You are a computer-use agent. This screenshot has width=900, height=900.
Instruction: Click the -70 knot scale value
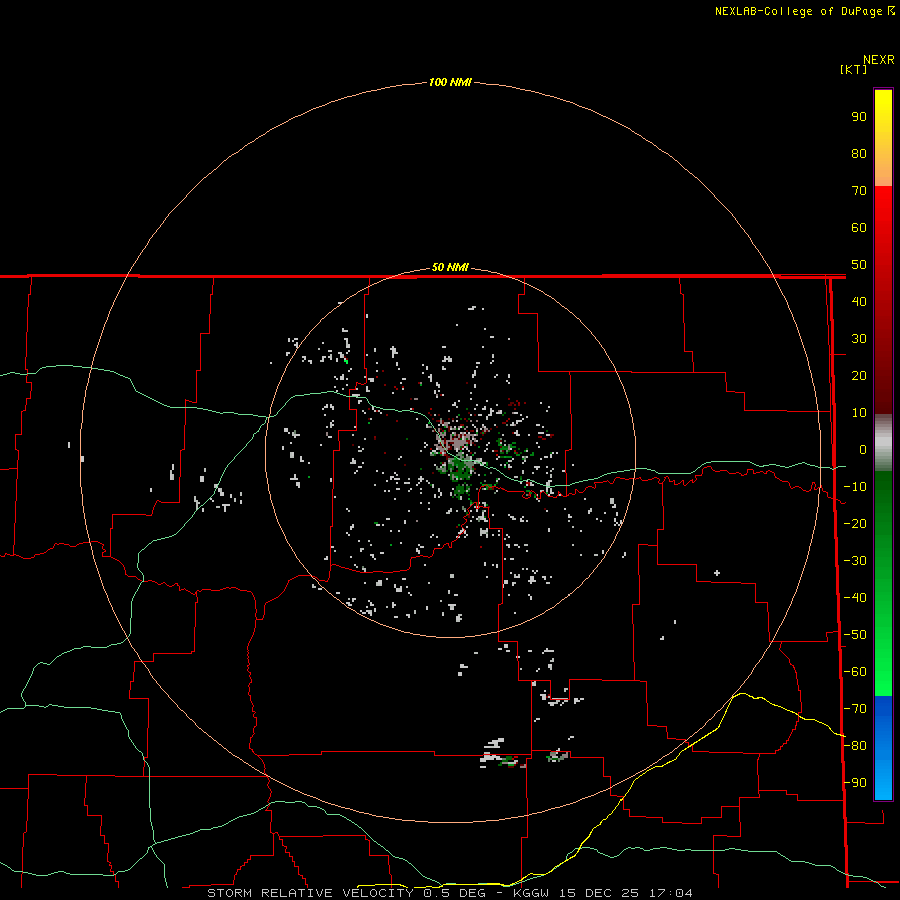point(855,709)
